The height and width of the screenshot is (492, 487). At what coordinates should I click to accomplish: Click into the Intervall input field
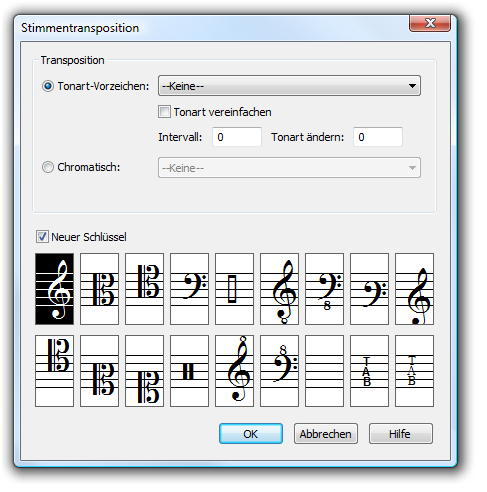[237, 137]
